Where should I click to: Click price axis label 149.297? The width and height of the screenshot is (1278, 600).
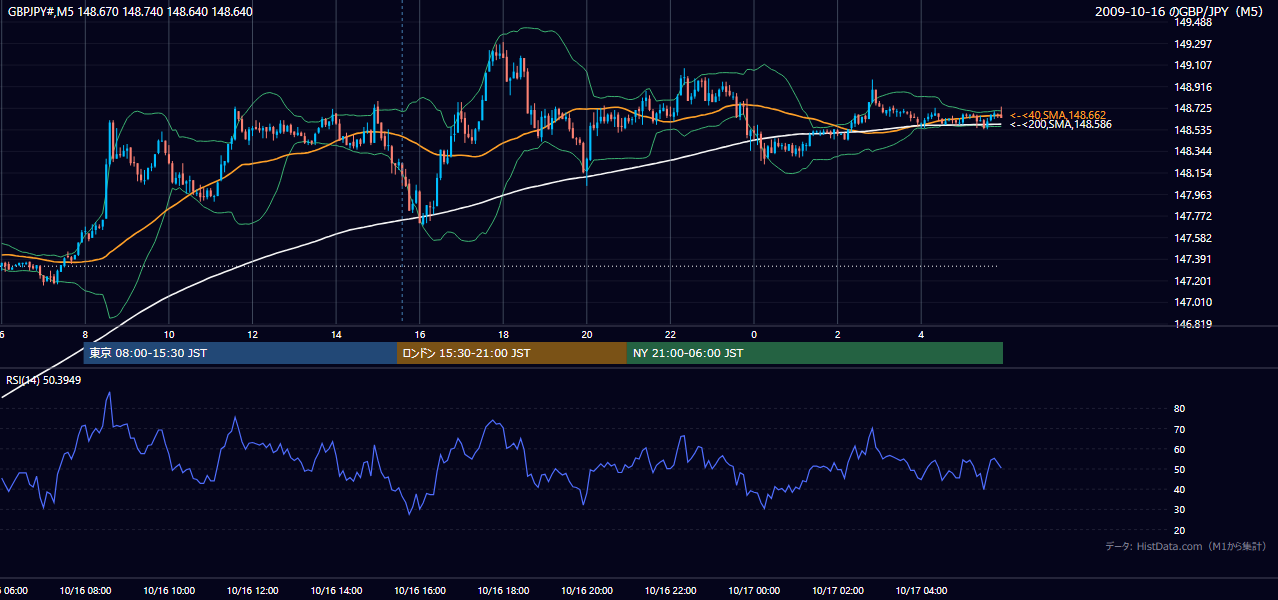coord(1193,44)
